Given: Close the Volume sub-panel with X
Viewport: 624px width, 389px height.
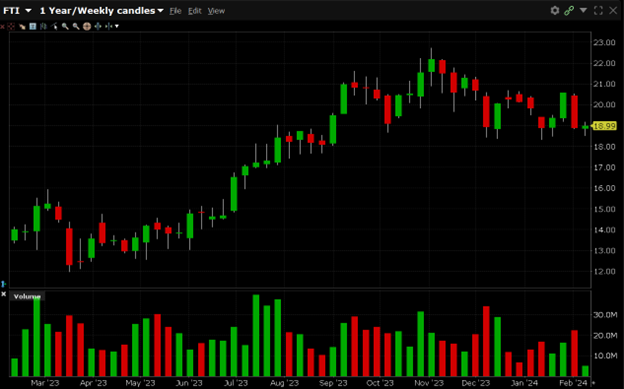Looking at the screenshot, I should coord(4,294).
